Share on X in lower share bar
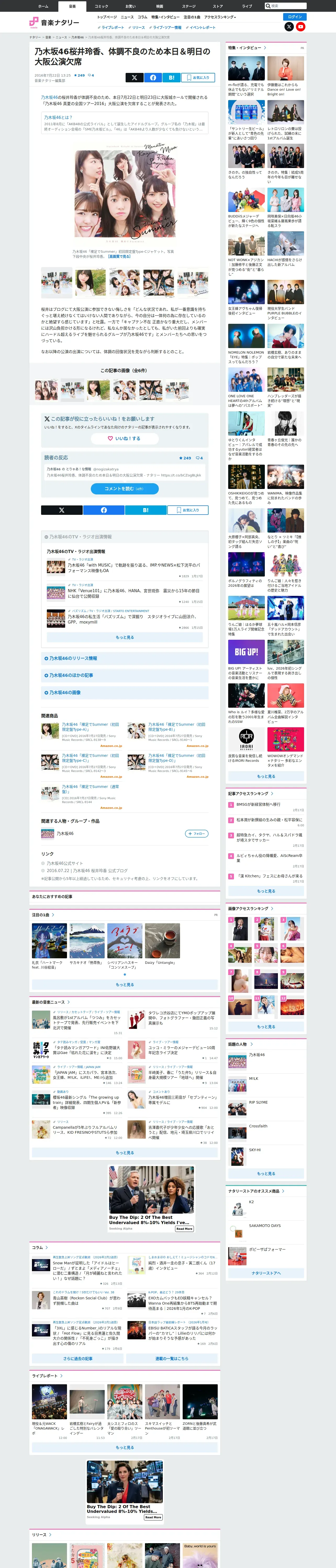The image size is (336, 1568). 61,510
